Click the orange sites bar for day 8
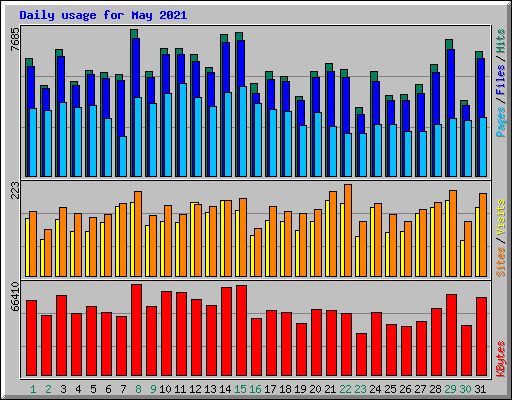Image resolution: width=512 pixels, height=400 pixels. [x=138, y=234]
